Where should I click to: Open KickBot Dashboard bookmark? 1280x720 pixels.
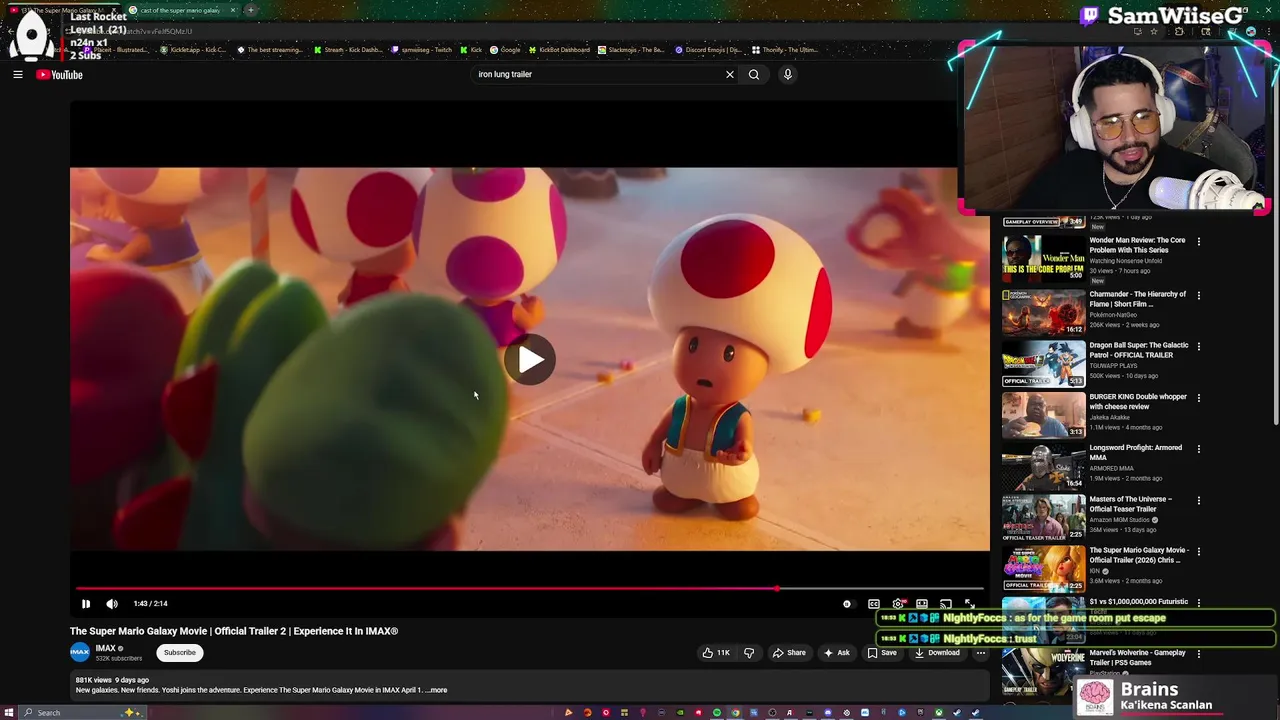tap(559, 50)
